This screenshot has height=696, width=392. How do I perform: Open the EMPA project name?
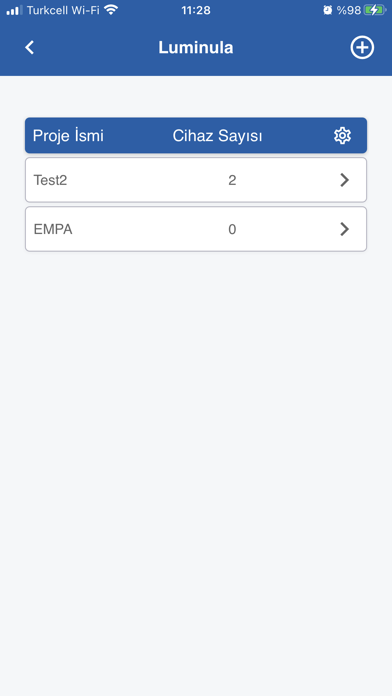click(53, 229)
